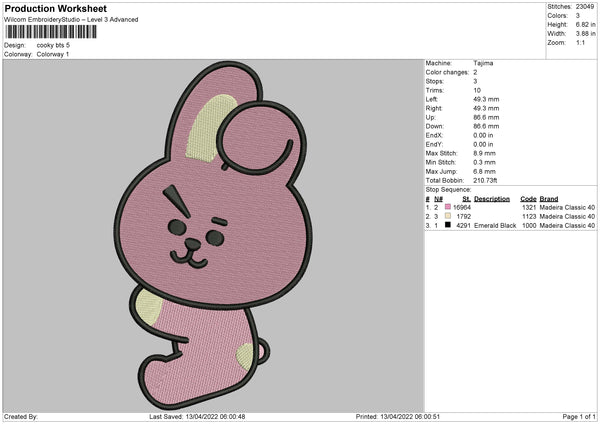Click the 'Brand' column header
The height and width of the screenshot is (424, 600).
(x=549, y=199)
